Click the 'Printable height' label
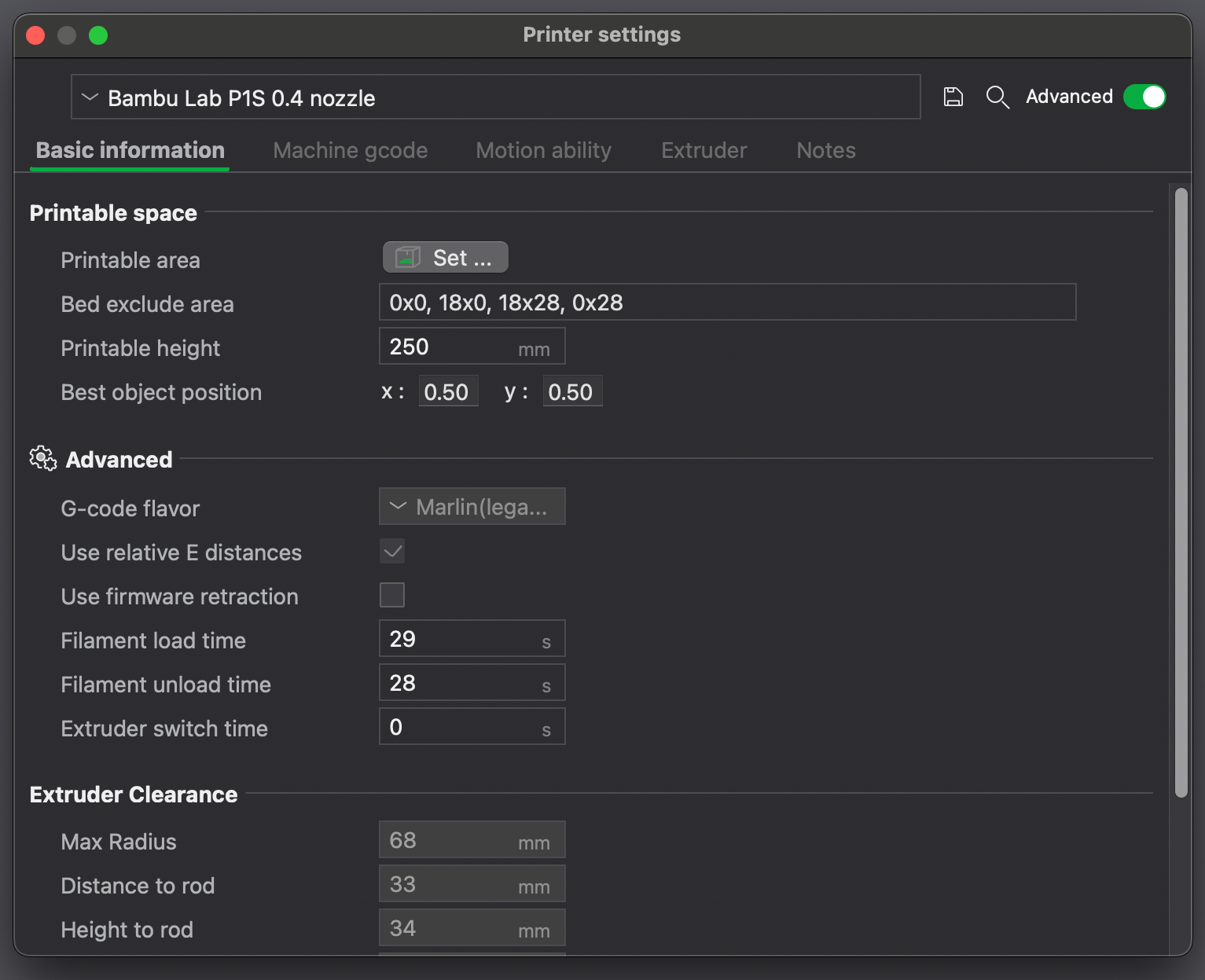The width and height of the screenshot is (1205, 980). coord(141,348)
